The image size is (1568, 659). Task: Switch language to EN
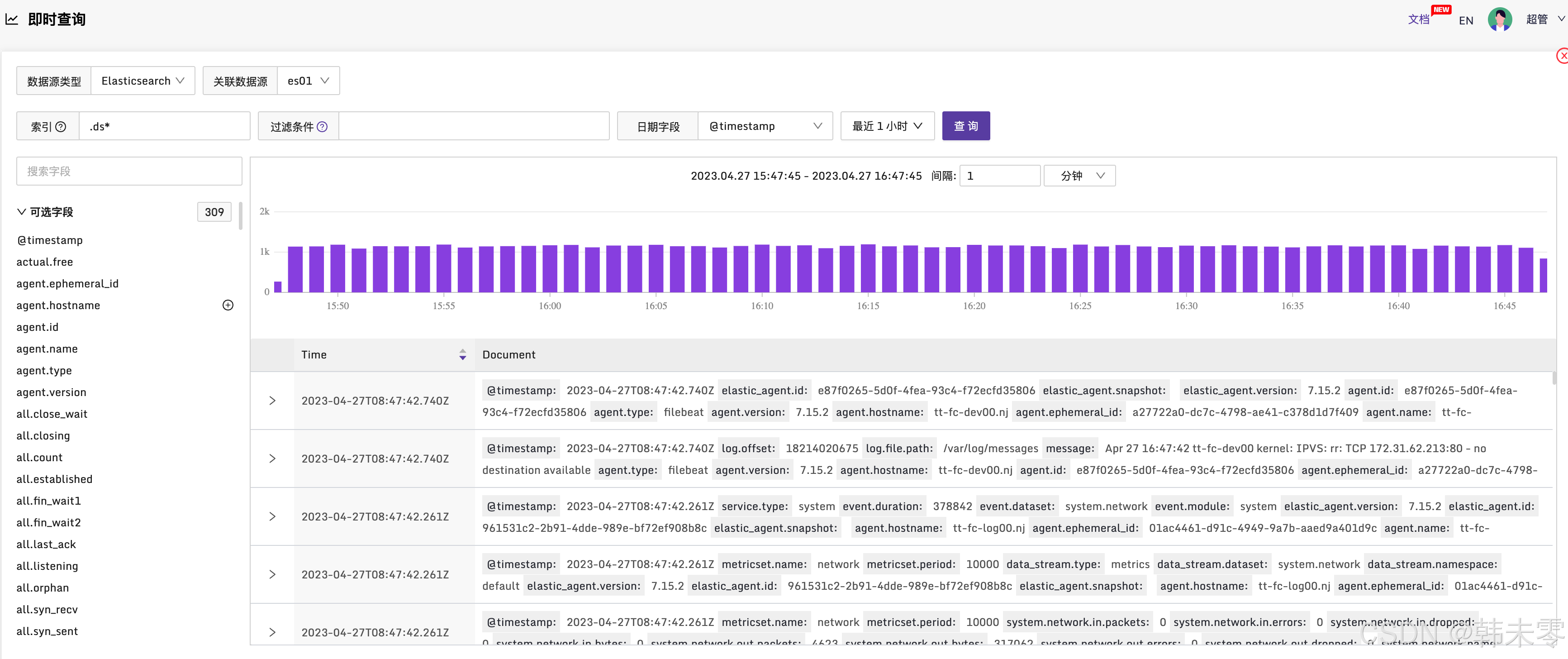click(1466, 21)
